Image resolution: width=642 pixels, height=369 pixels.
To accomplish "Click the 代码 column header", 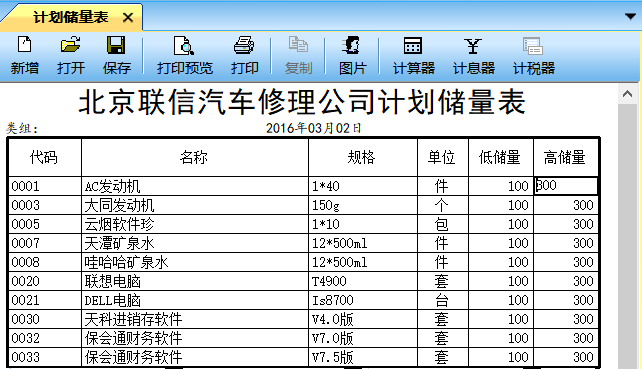I will [45, 157].
